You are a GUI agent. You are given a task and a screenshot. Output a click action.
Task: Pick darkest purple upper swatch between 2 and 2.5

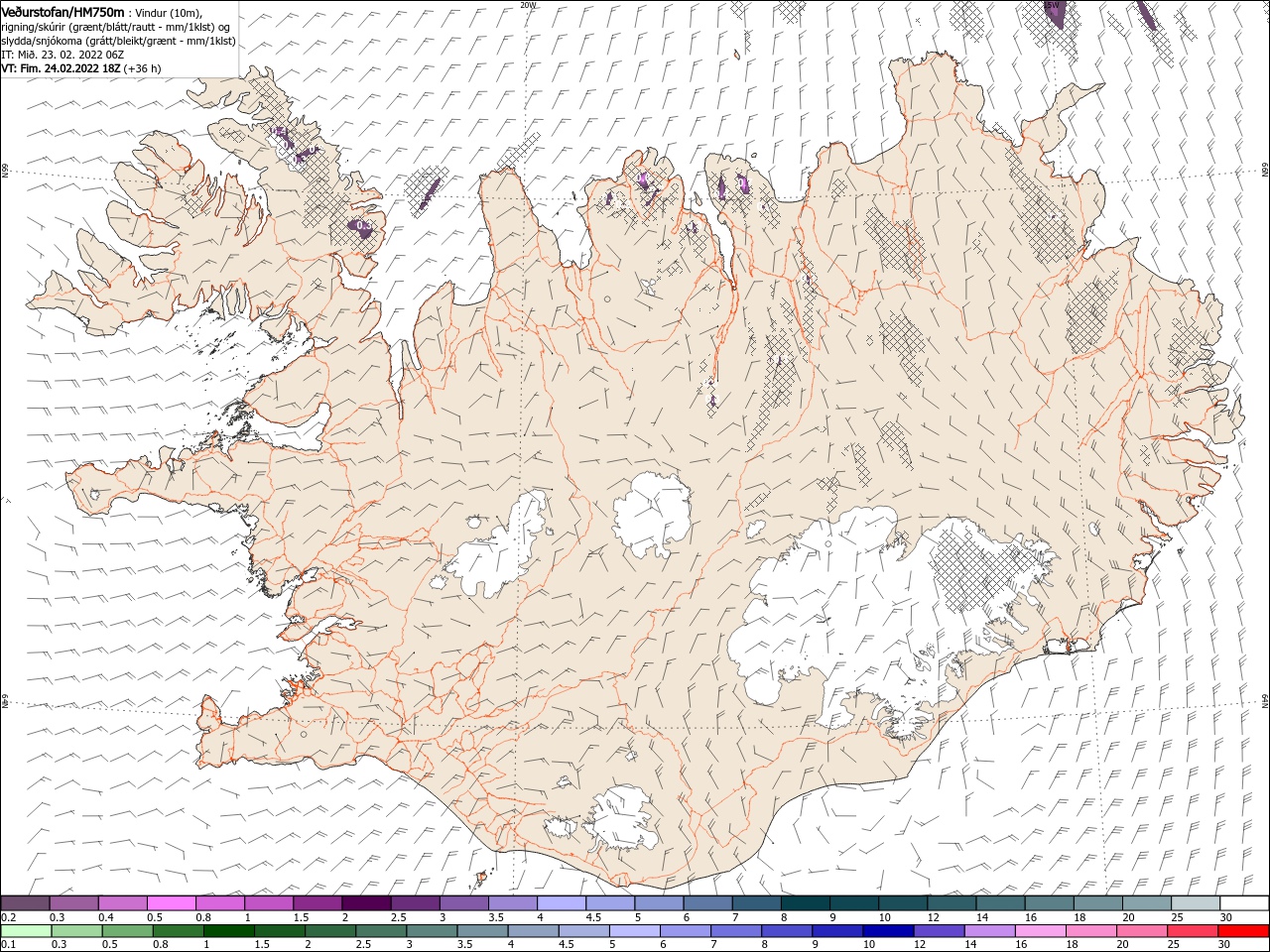pos(366,903)
